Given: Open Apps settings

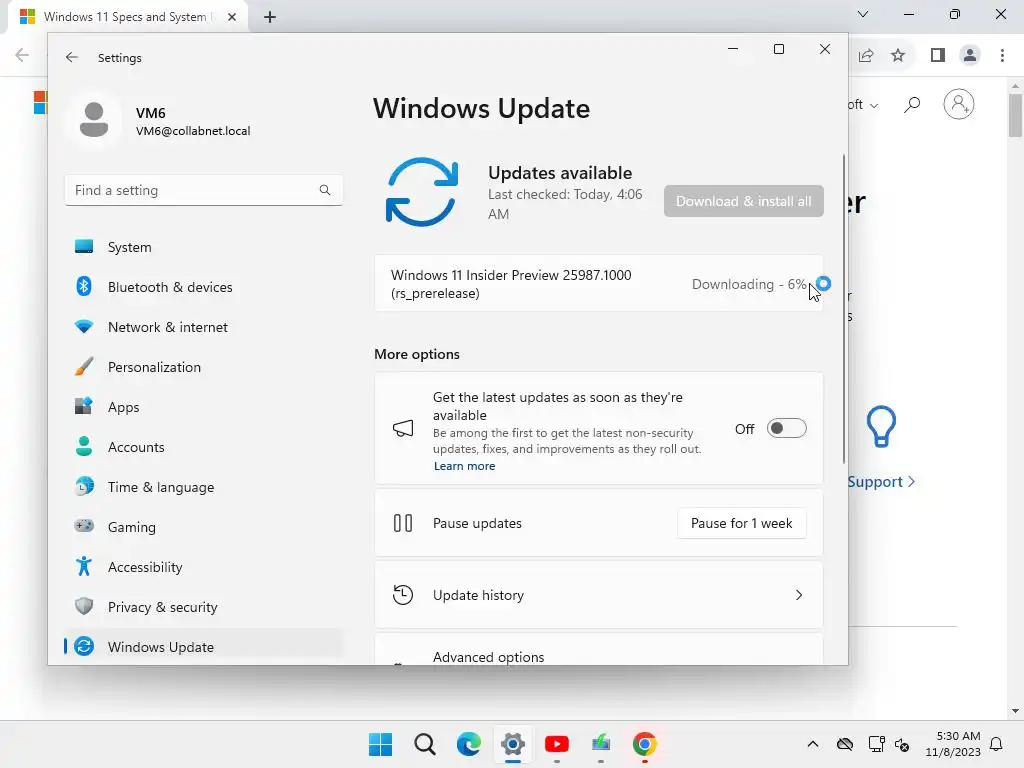Looking at the screenshot, I should click(x=203, y=407).
